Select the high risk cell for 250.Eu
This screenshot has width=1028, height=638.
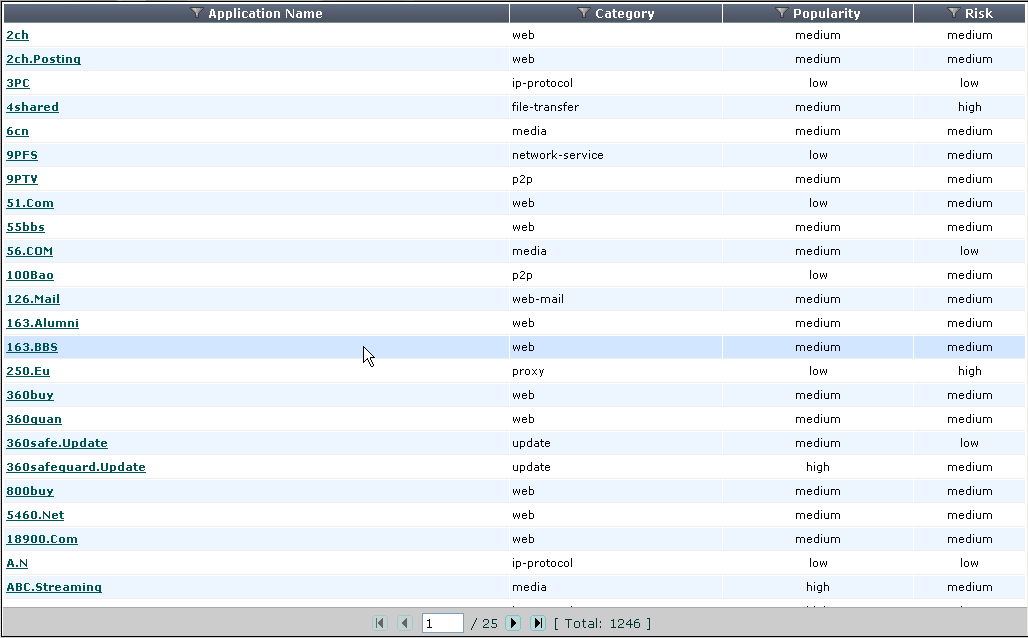click(x=970, y=371)
